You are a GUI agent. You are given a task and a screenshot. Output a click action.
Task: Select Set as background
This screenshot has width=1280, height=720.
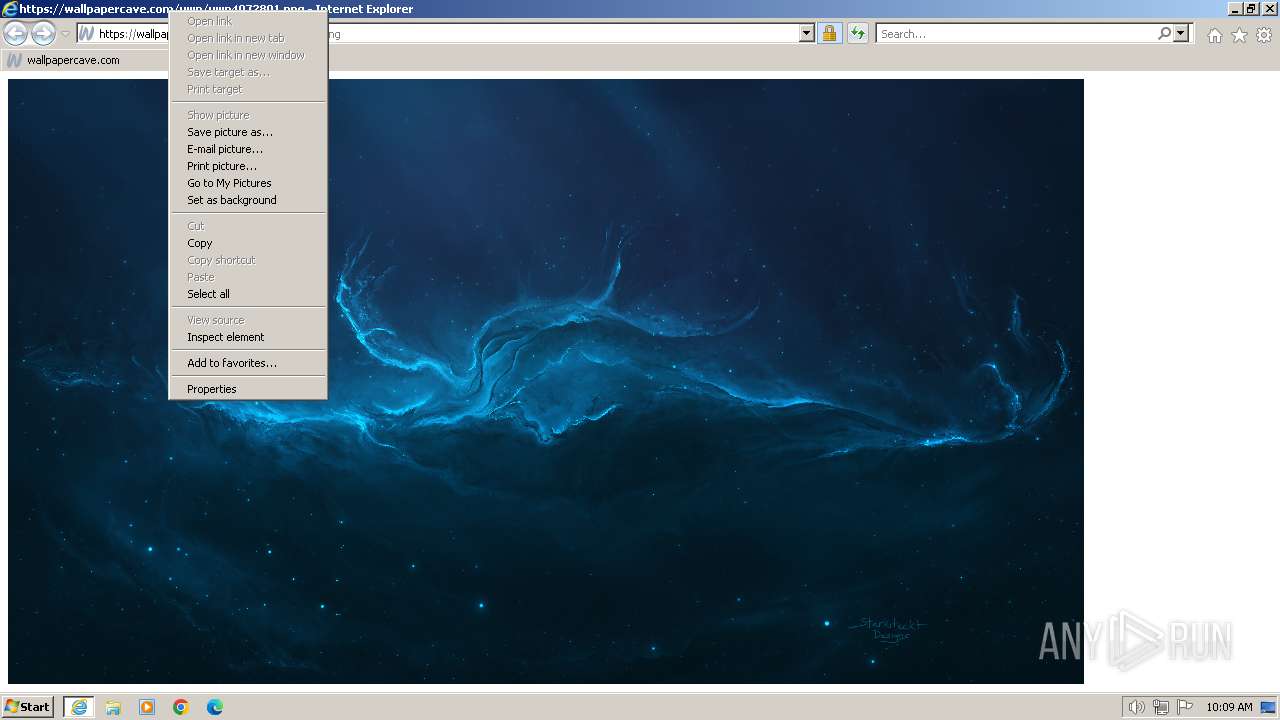pos(247,200)
